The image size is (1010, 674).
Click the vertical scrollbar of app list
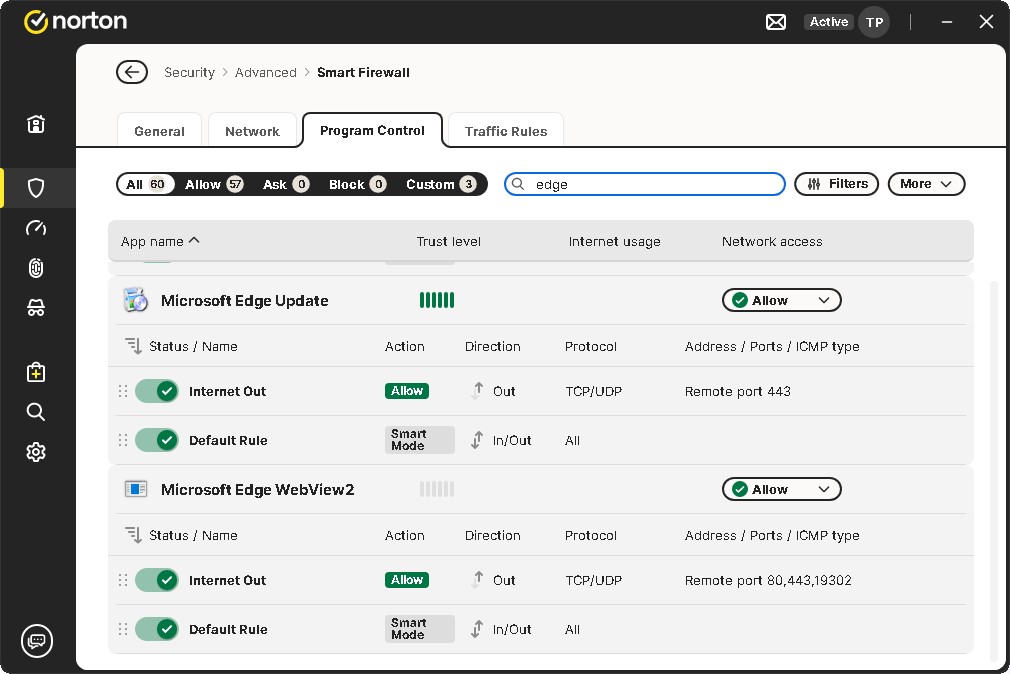[993, 470]
